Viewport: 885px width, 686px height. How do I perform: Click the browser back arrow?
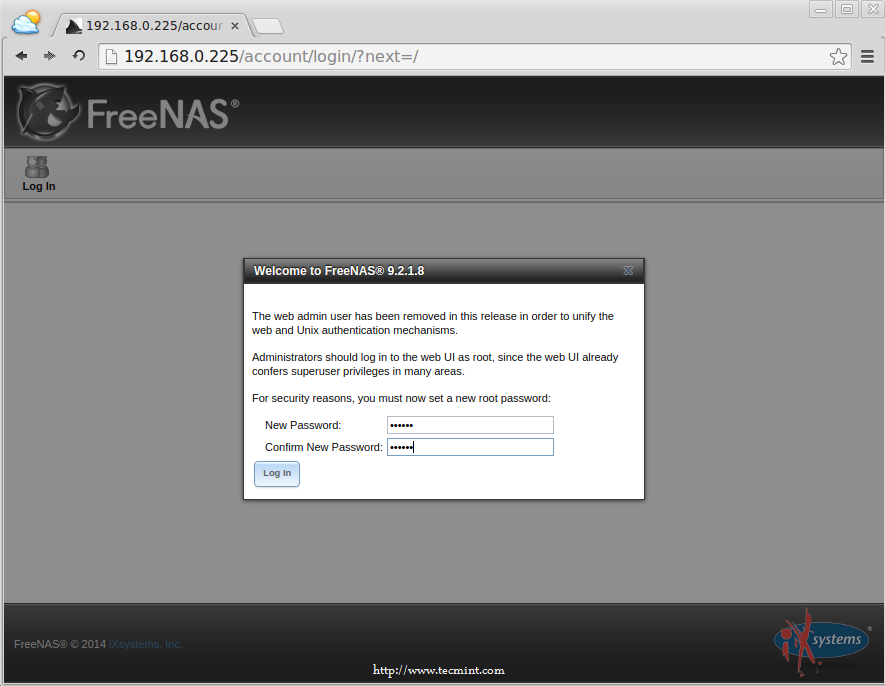(x=21, y=56)
